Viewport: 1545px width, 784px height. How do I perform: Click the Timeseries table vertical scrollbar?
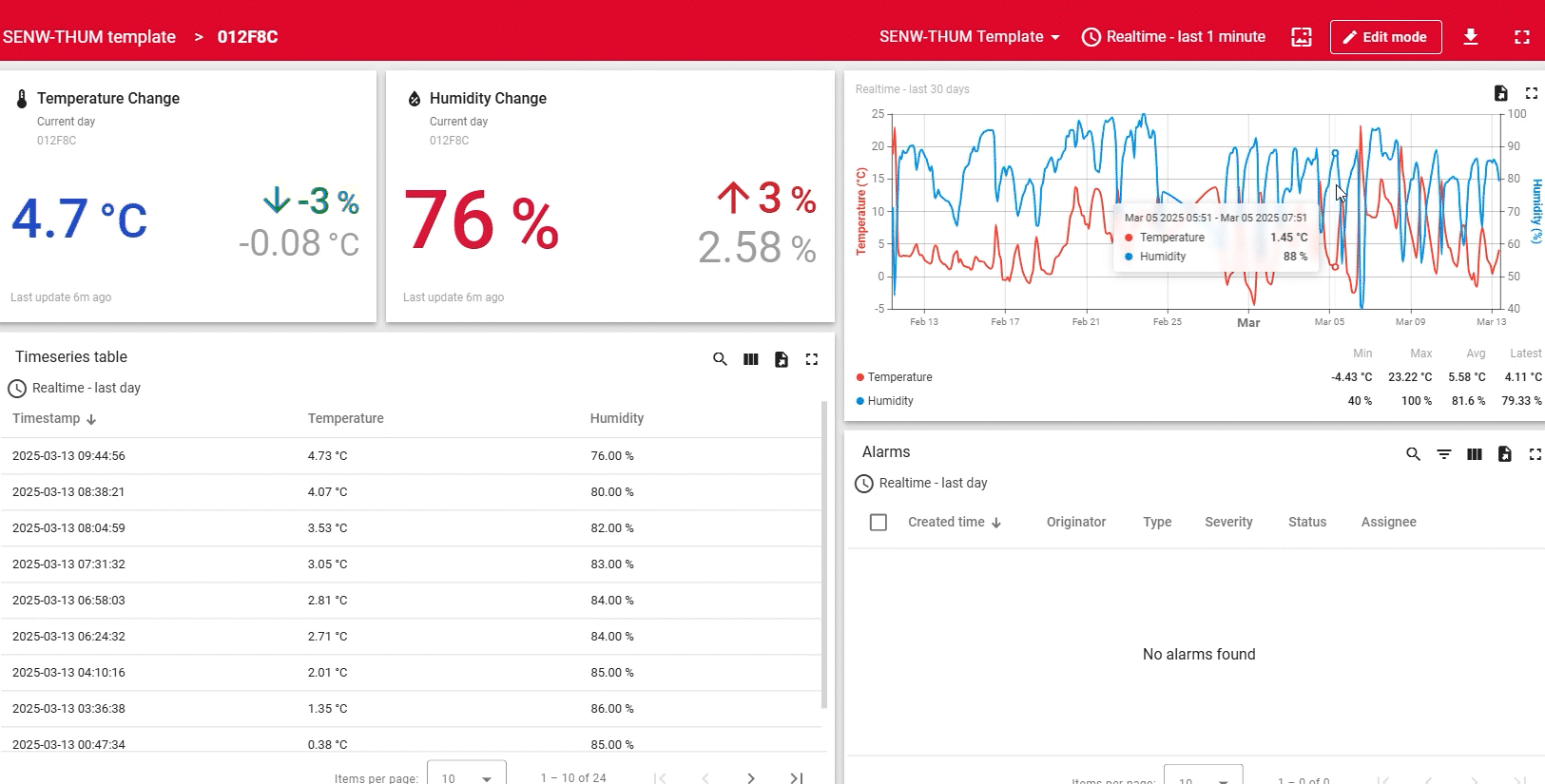[824, 555]
